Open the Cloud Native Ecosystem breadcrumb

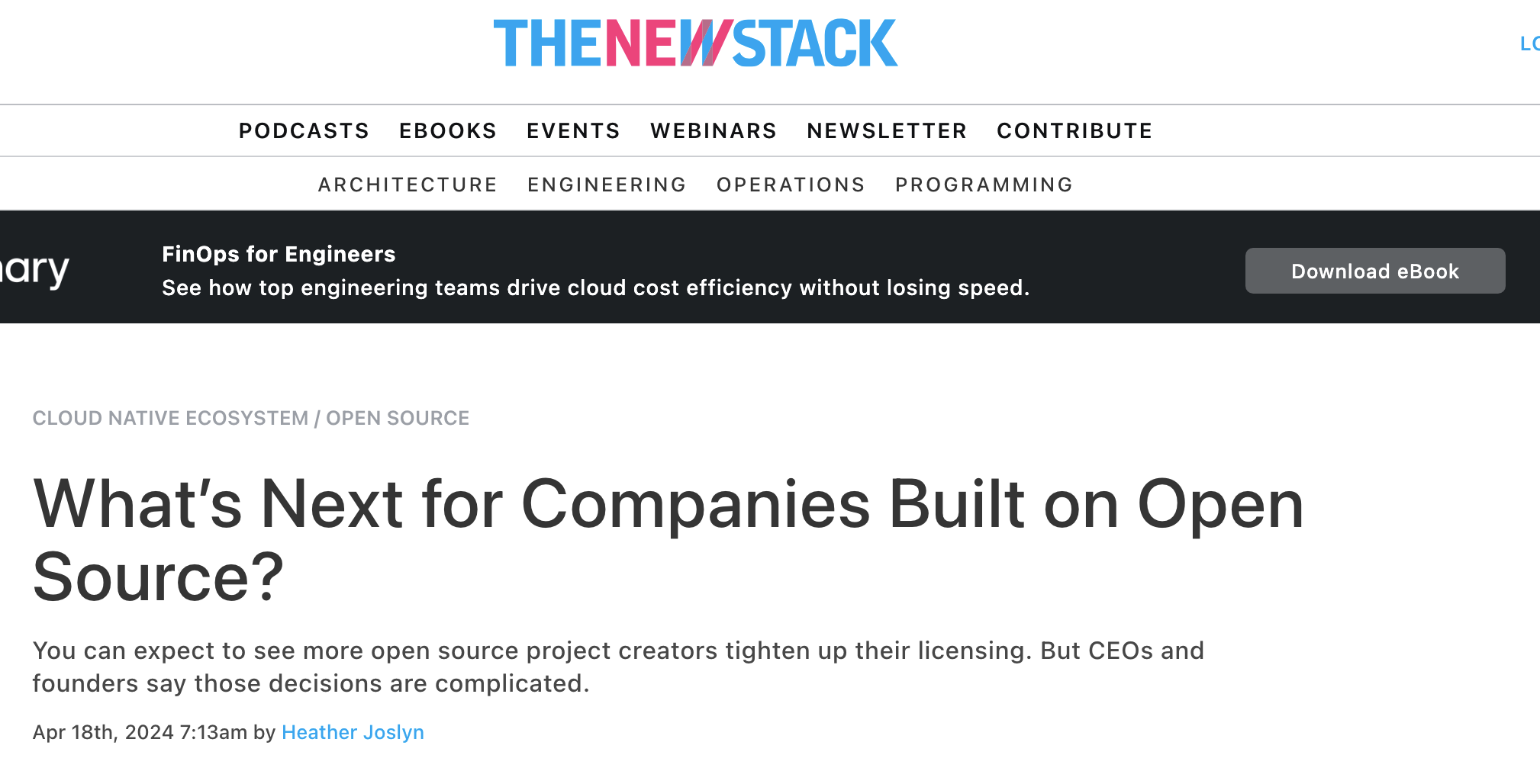click(x=170, y=419)
